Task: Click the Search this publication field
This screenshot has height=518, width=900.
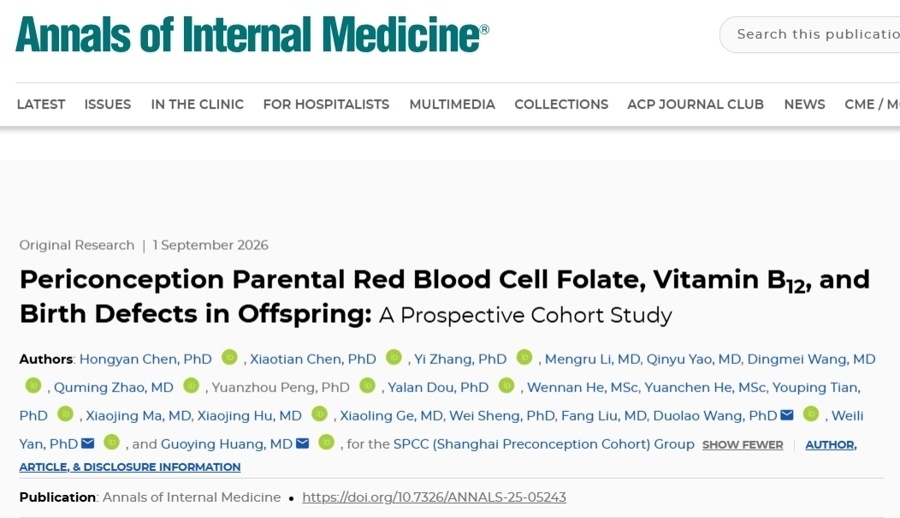Action: (x=809, y=34)
